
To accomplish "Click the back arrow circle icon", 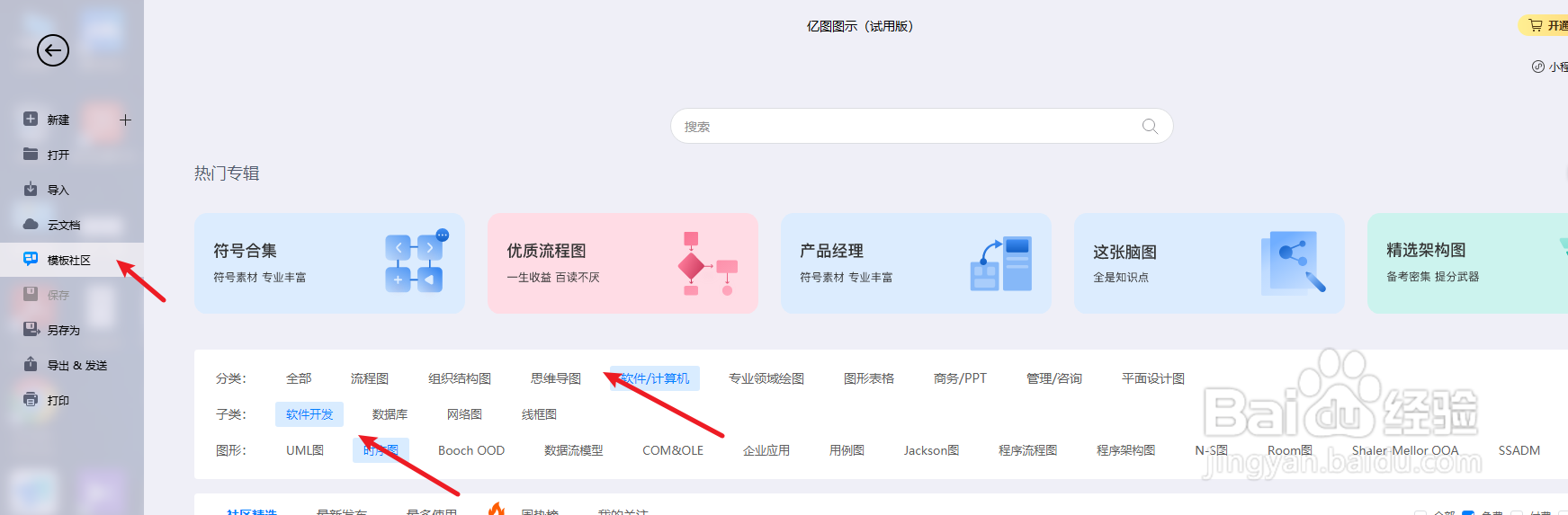I will point(53,50).
